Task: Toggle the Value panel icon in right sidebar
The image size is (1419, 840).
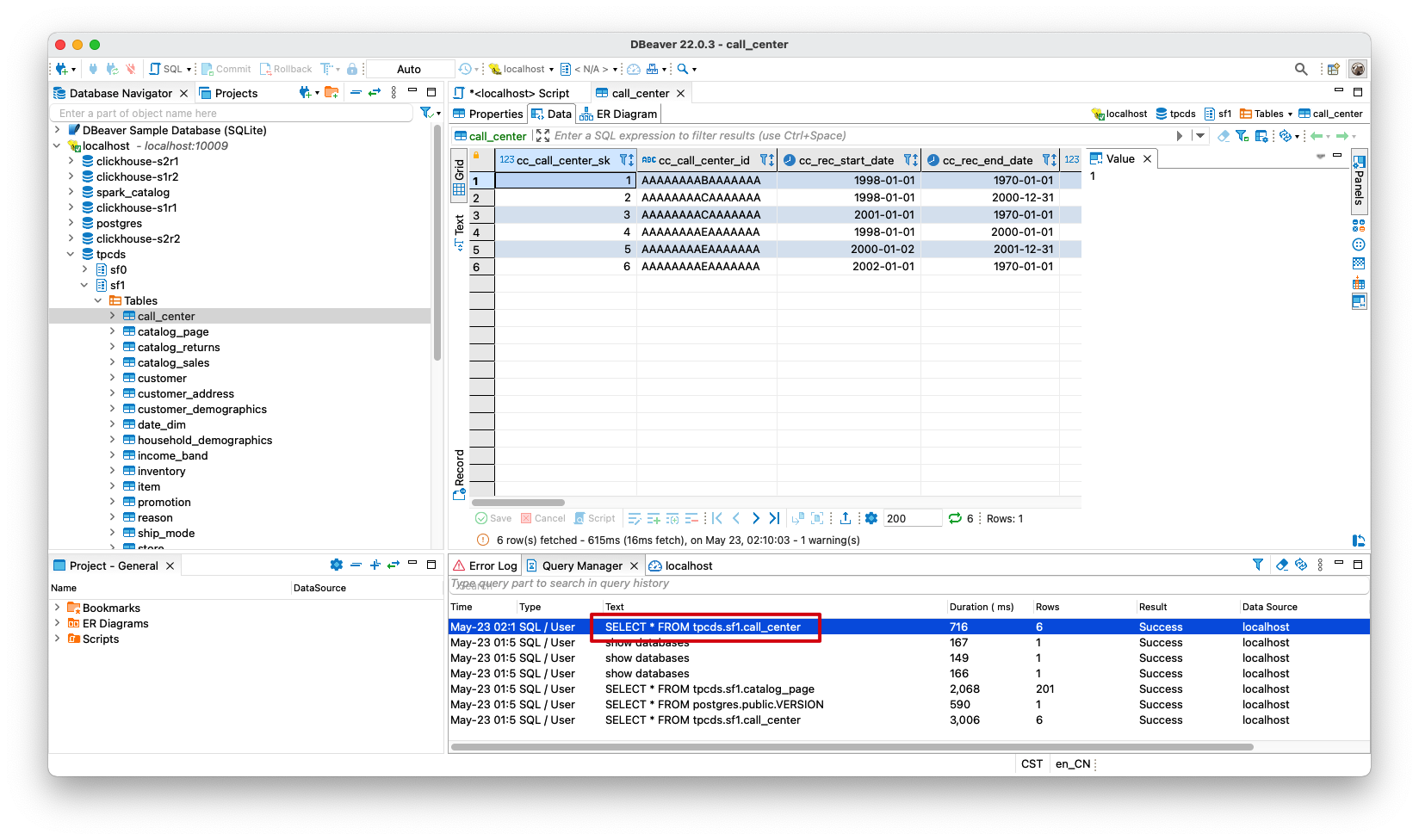Action: (x=1359, y=301)
